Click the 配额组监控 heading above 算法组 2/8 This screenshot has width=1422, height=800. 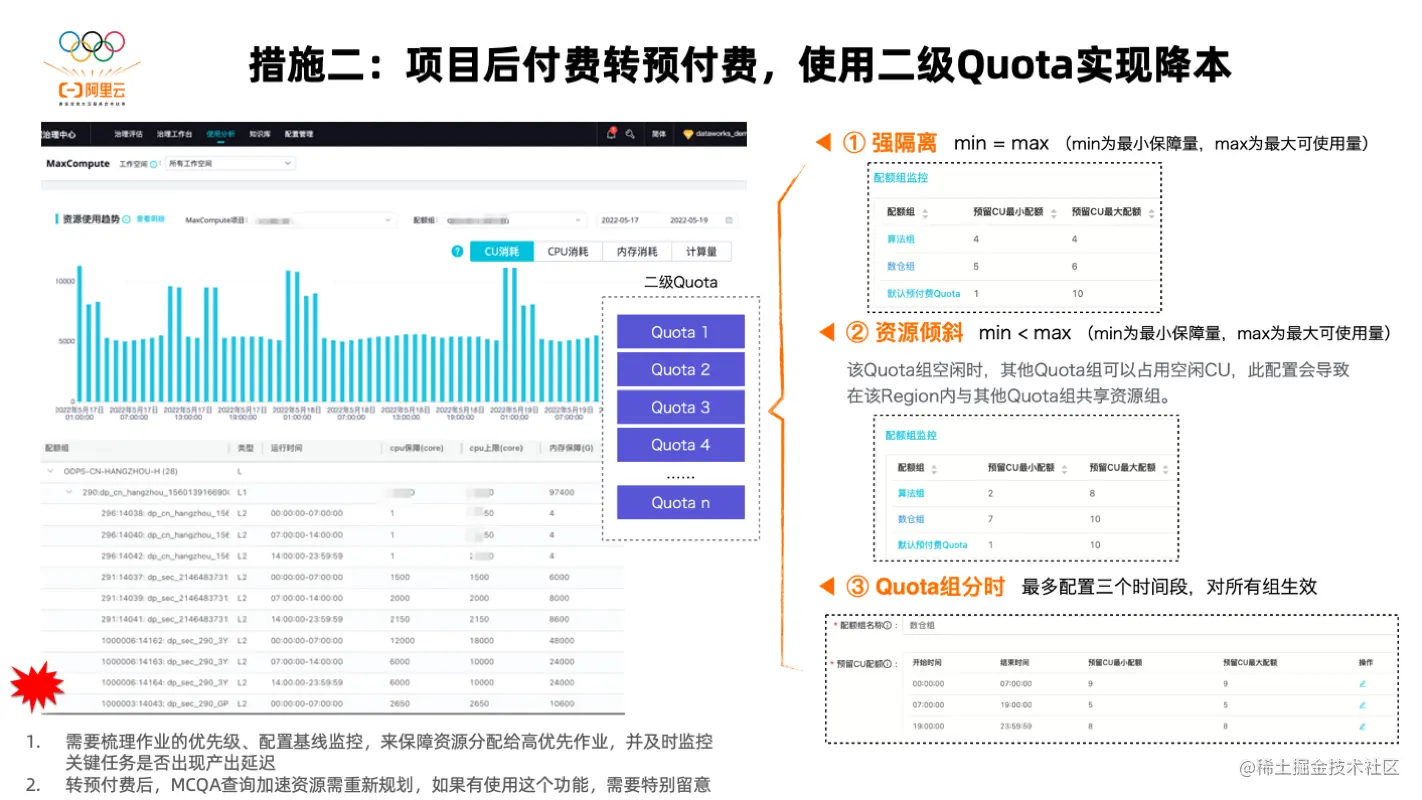911,435
